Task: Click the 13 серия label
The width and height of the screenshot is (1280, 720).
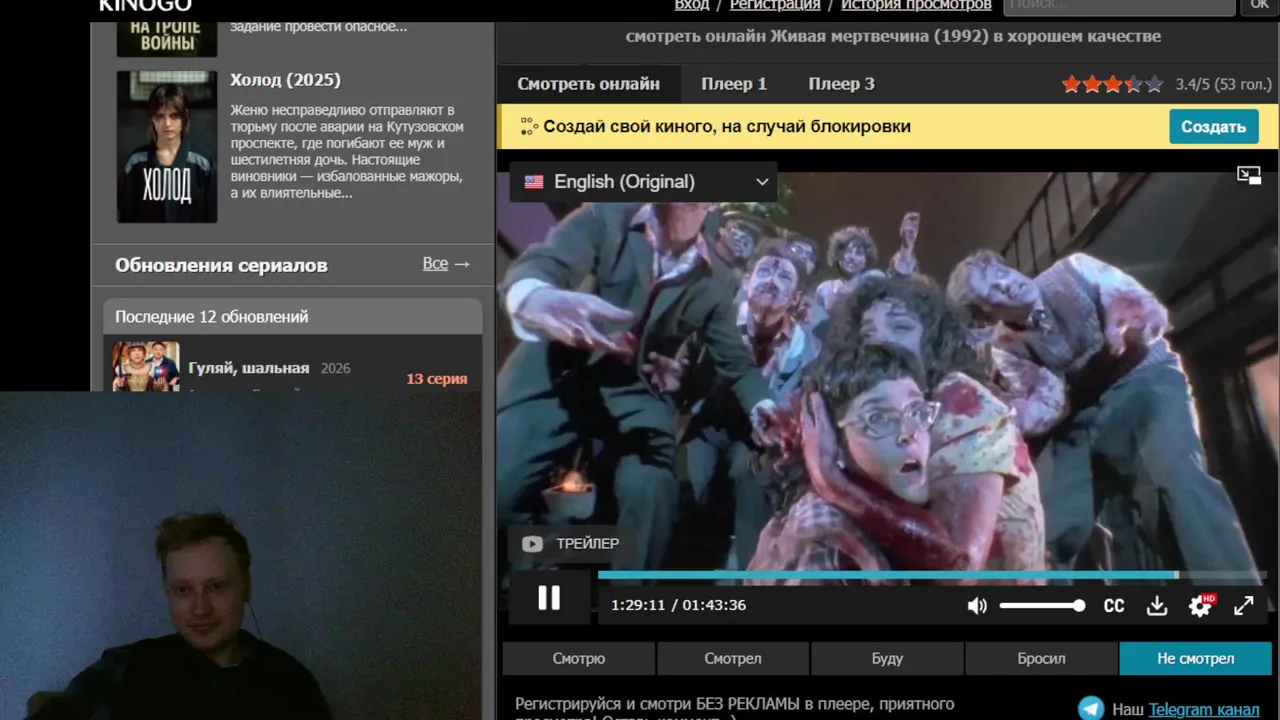Action: (437, 379)
